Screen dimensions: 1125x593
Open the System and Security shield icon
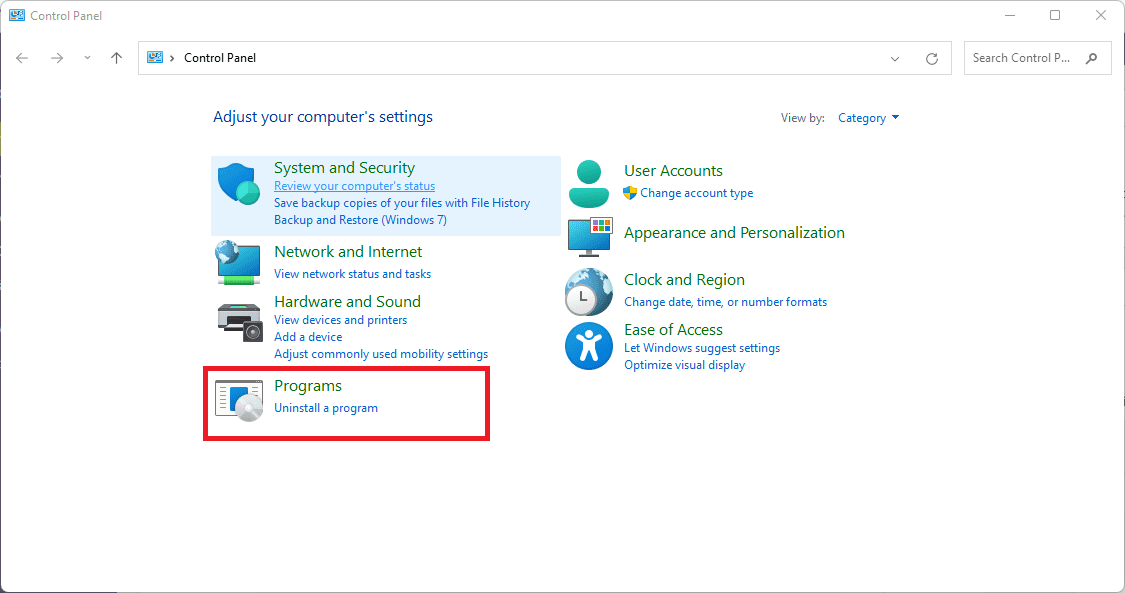[238, 184]
